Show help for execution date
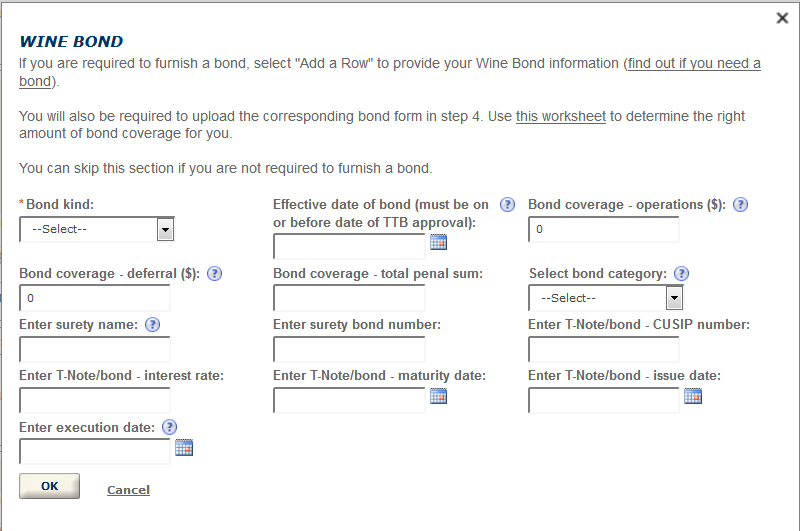This screenshot has width=800, height=531. pos(170,427)
